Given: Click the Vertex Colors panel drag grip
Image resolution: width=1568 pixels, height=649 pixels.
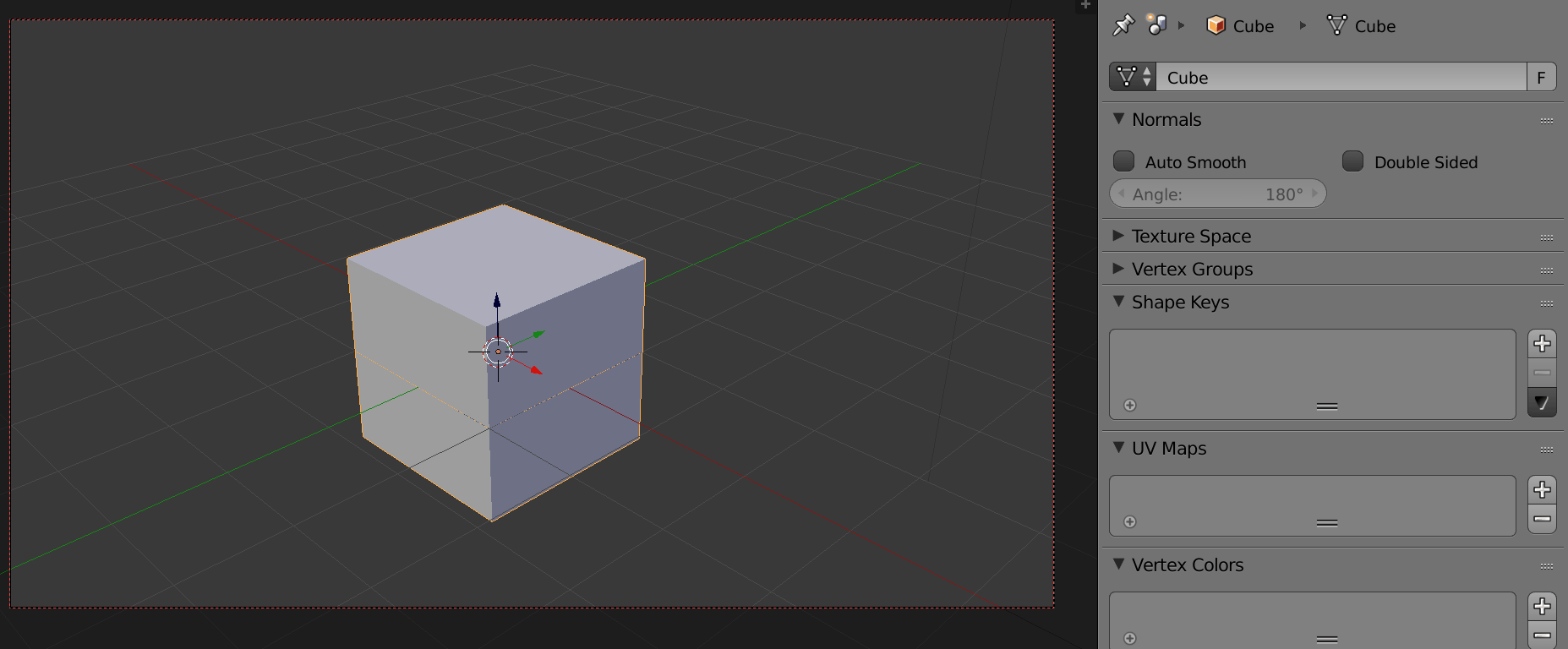Looking at the screenshot, I should [1547, 566].
